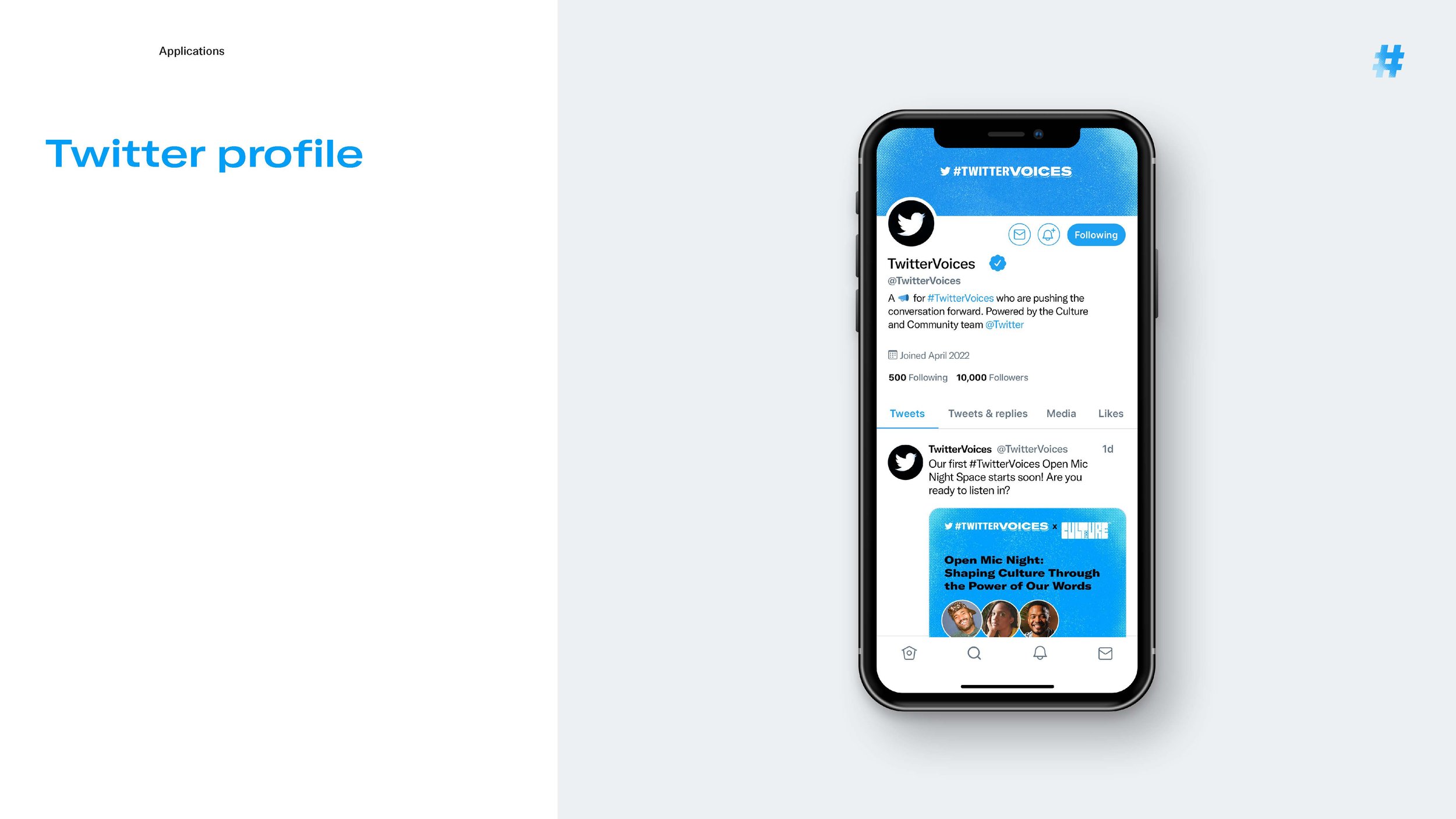Screen dimensions: 1456x819
Task: Select the Tweets tab on profile
Action: [x=906, y=414]
